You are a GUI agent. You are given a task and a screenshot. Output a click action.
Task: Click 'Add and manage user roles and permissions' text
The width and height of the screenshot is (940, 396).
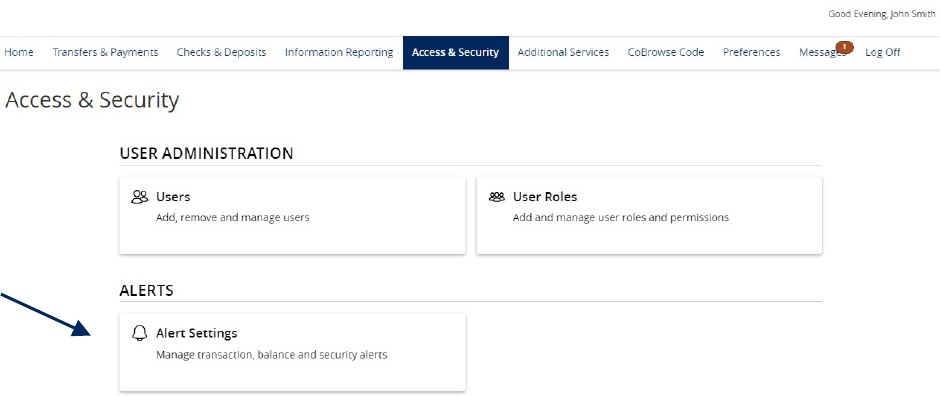[x=620, y=217]
